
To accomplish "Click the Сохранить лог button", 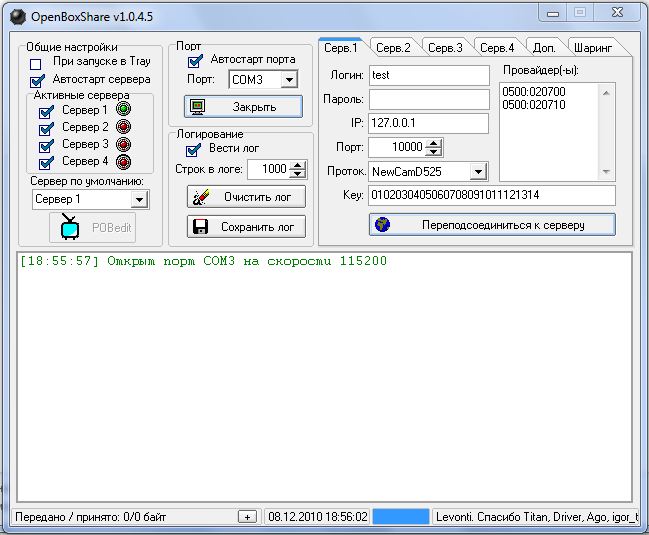I will tap(246, 227).
